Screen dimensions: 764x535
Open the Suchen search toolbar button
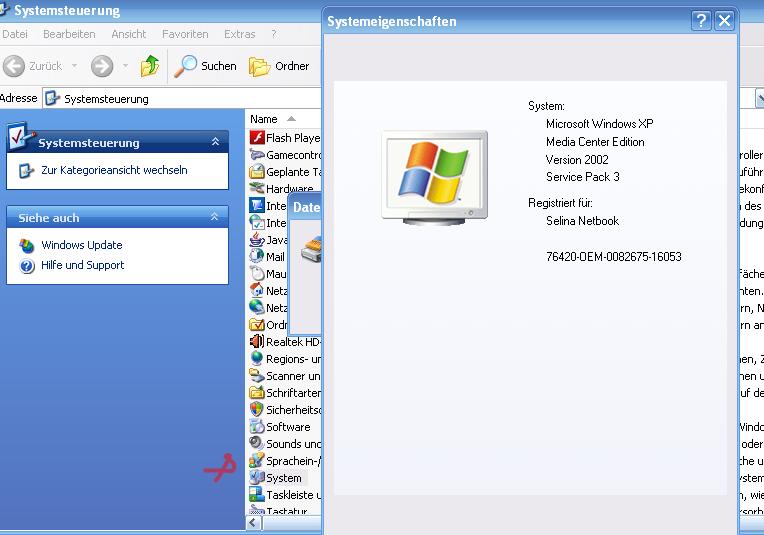206,66
